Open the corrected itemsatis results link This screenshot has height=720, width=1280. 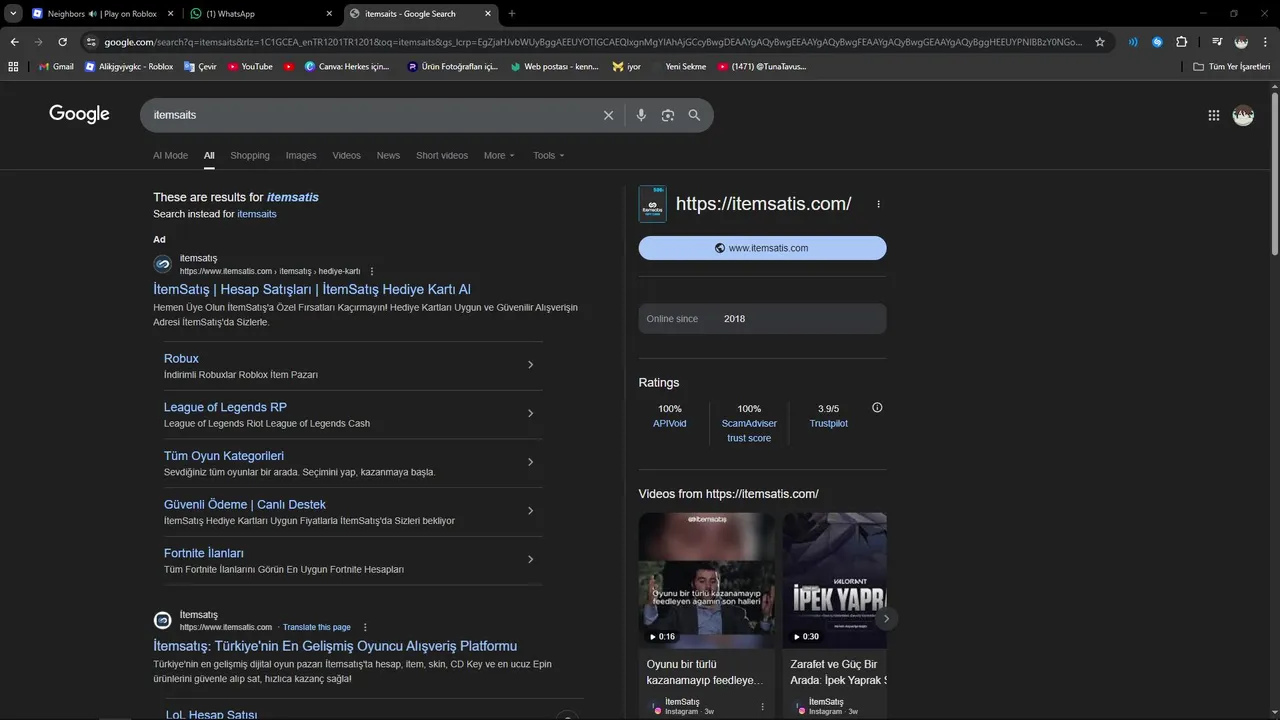click(x=293, y=197)
